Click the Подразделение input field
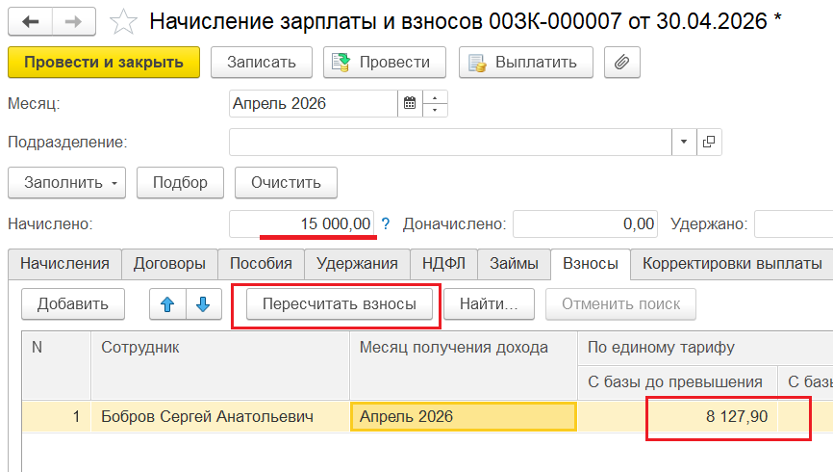The image size is (833, 472). tap(450, 143)
